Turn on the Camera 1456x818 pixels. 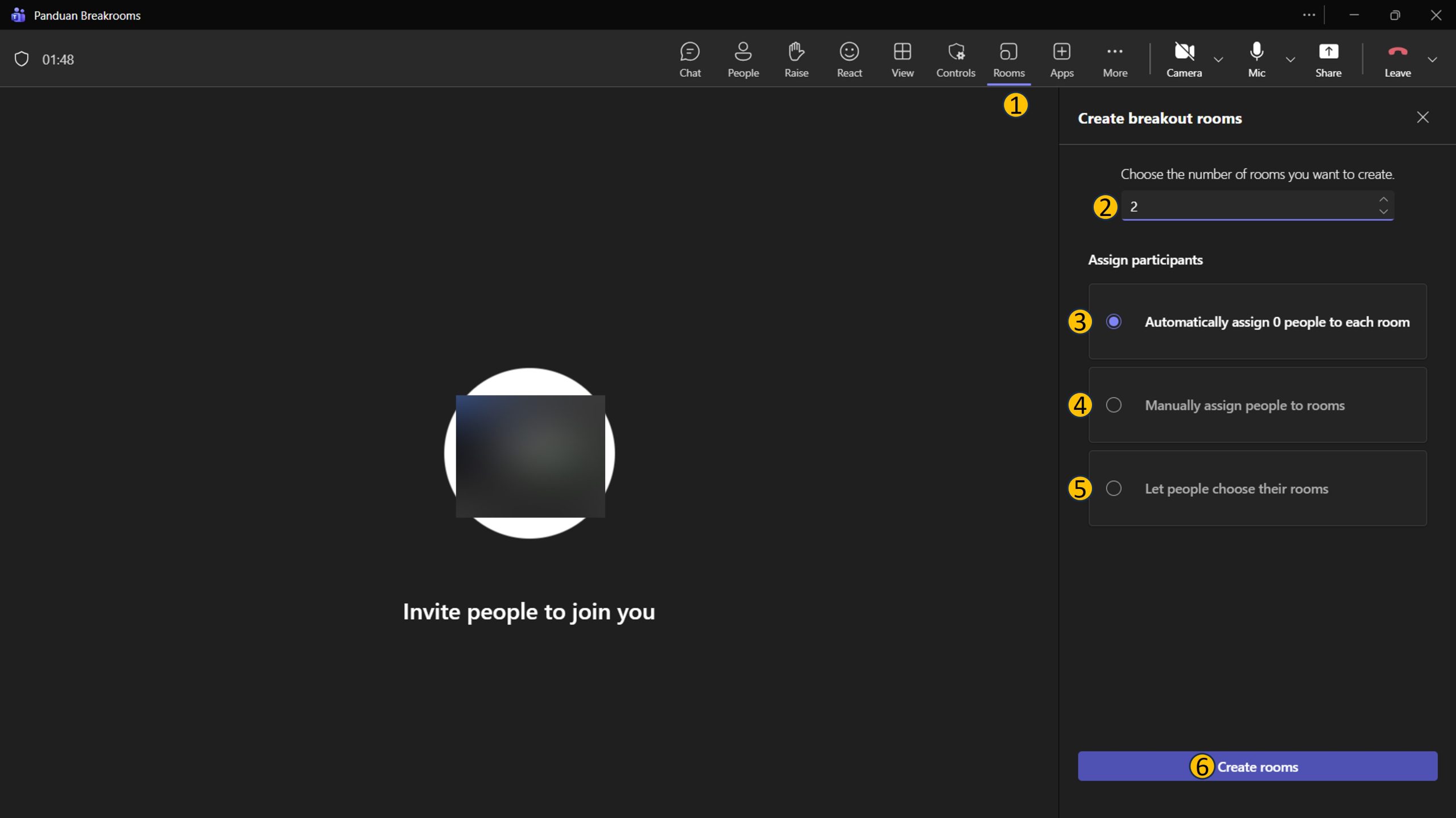coord(1184,59)
